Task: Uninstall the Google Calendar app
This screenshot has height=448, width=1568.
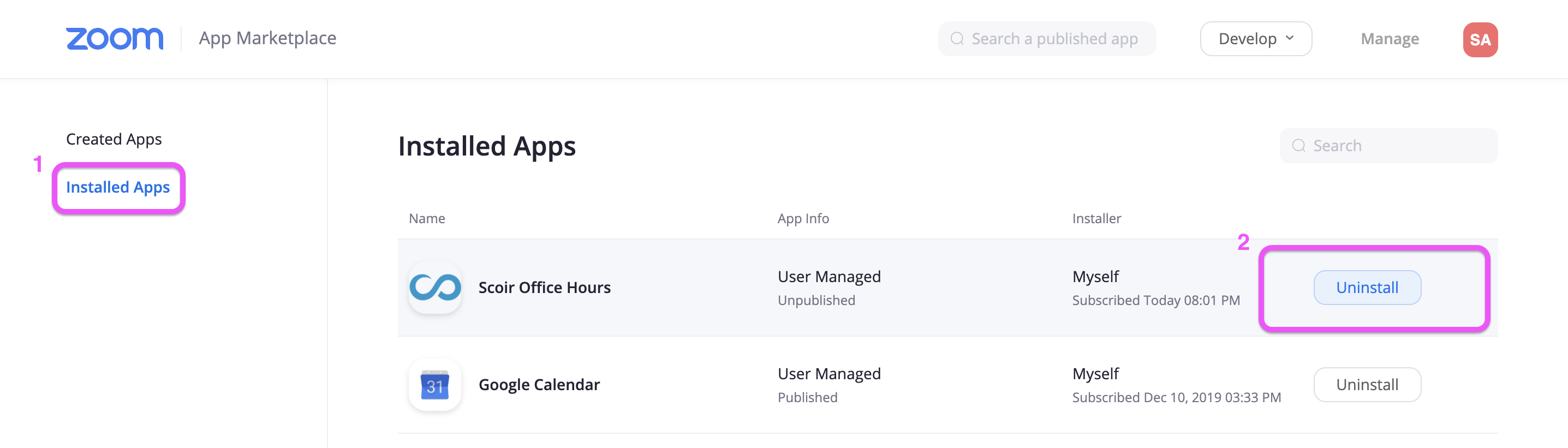Action: pos(1367,385)
